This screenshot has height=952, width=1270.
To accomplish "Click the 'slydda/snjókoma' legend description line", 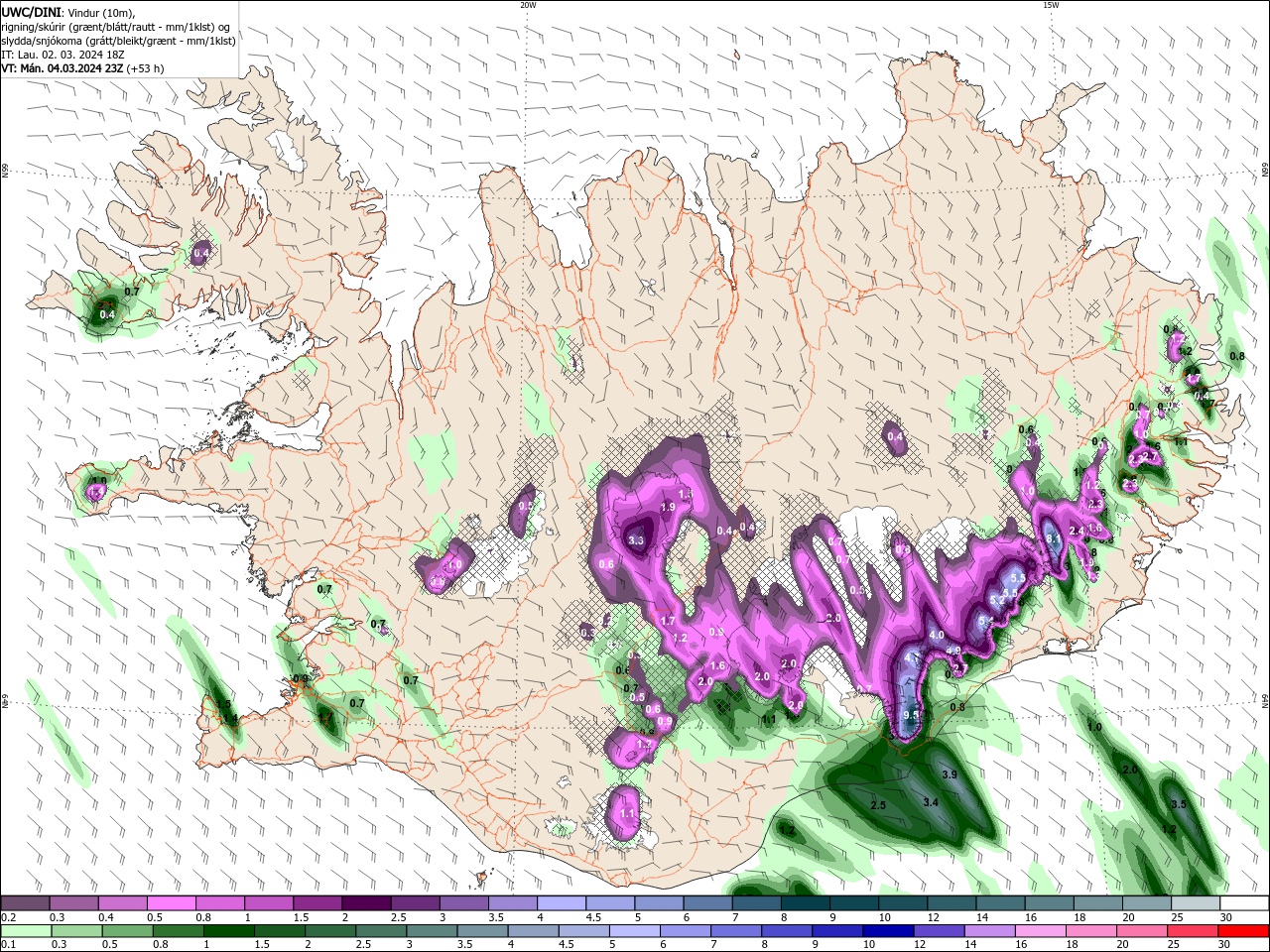I will [x=118, y=41].
